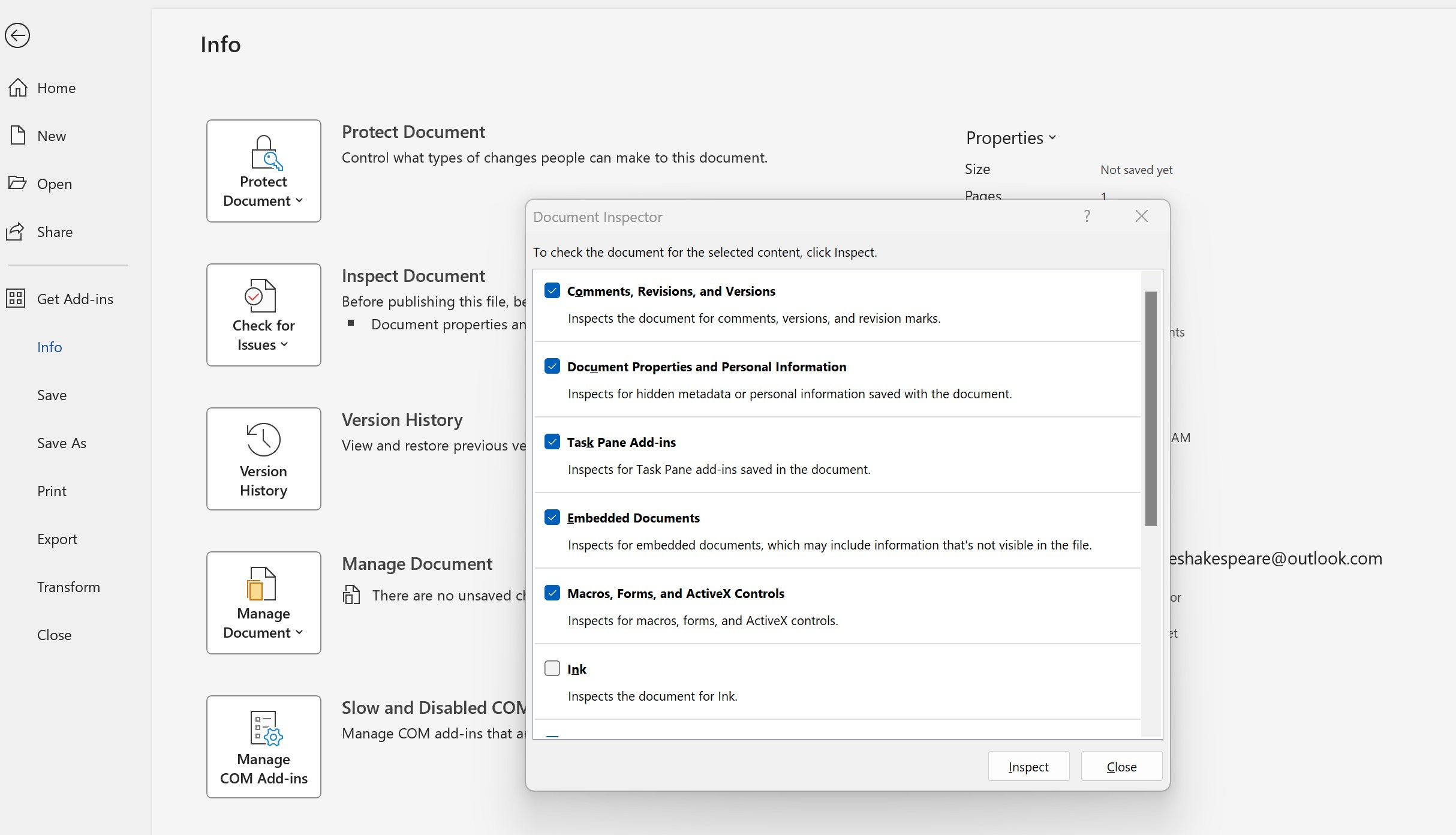Select Save As in sidebar
1456x835 pixels.
(62, 443)
